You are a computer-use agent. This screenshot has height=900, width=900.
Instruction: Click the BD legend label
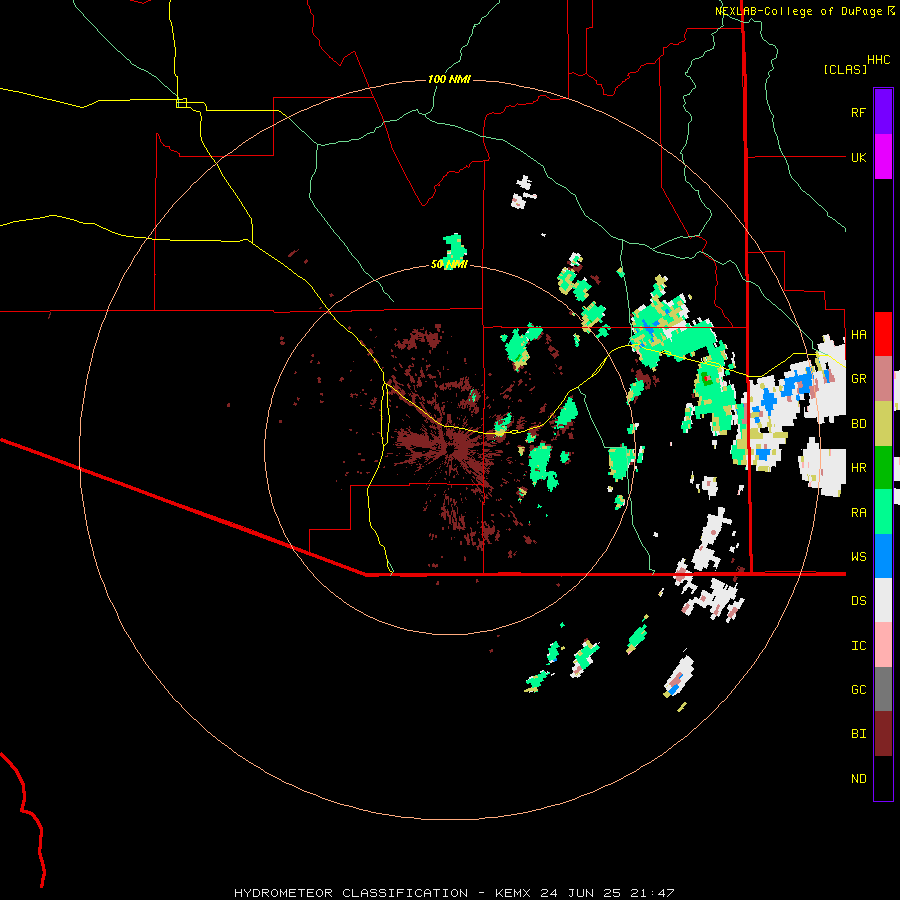[x=859, y=424]
